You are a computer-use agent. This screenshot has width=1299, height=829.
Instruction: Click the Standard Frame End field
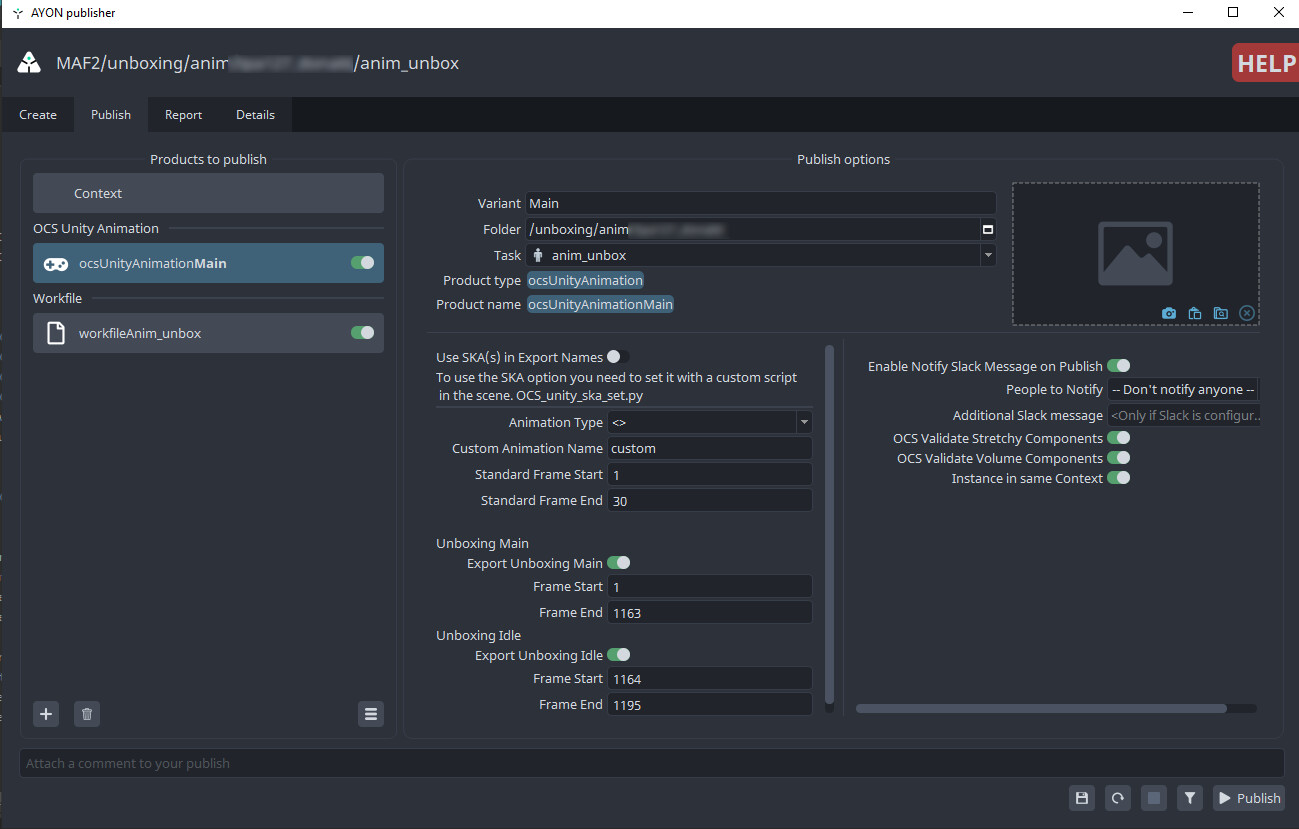click(709, 500)
